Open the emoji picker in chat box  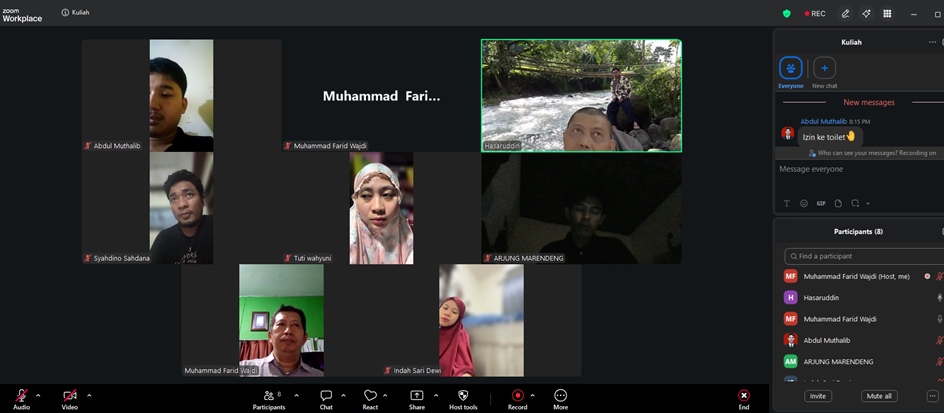click(804, 203)
